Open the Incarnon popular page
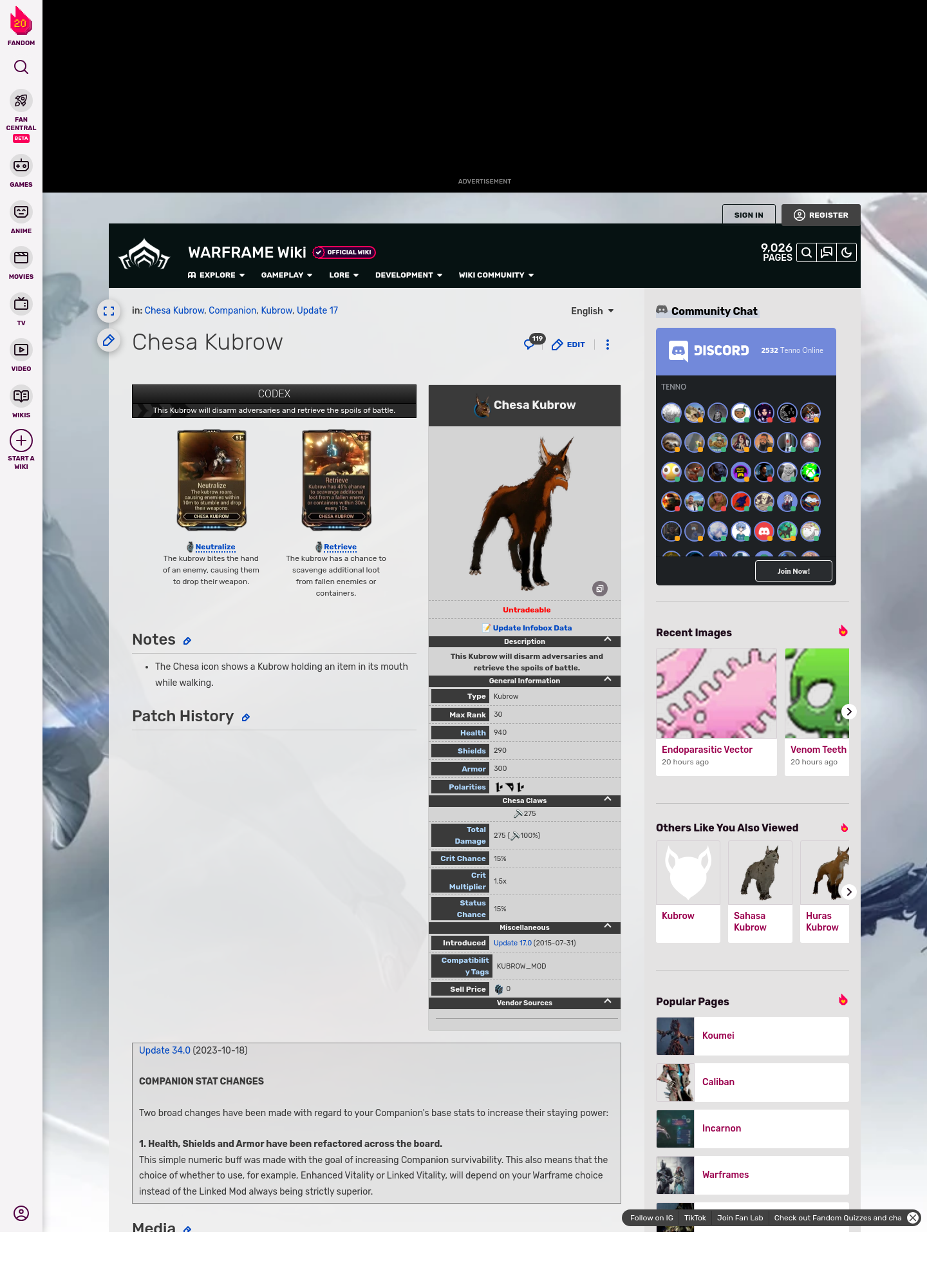The image size is (927, 1288). pos(753,1129)
